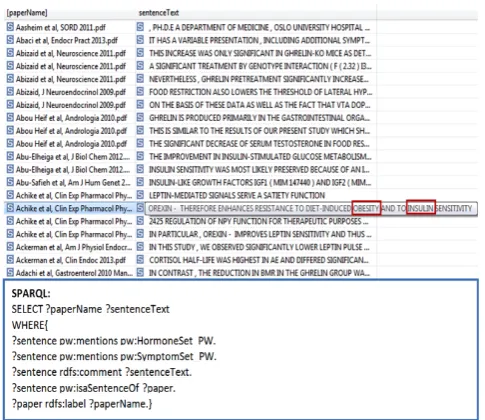Viewport: 485px width, 420px height.
Task: Select sentence 'INSULIN-LIKE GROWTH FACTORS IGF1 (MIM 147440)'
Action: 260,183
